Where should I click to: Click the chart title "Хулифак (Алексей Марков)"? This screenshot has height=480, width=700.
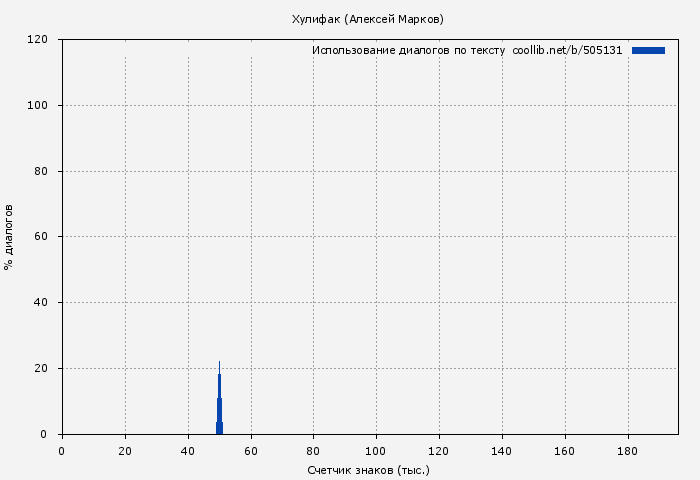pos(367,19)
